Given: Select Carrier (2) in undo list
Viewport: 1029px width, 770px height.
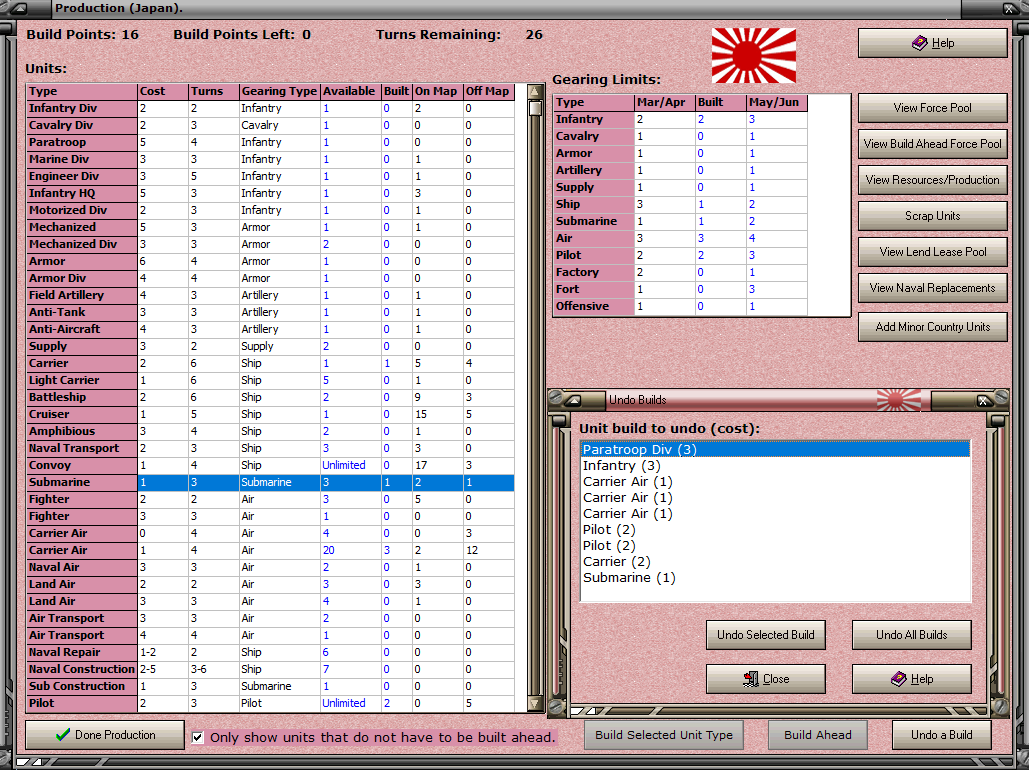Looking at the screenshot, I should (x=775, y=562).
